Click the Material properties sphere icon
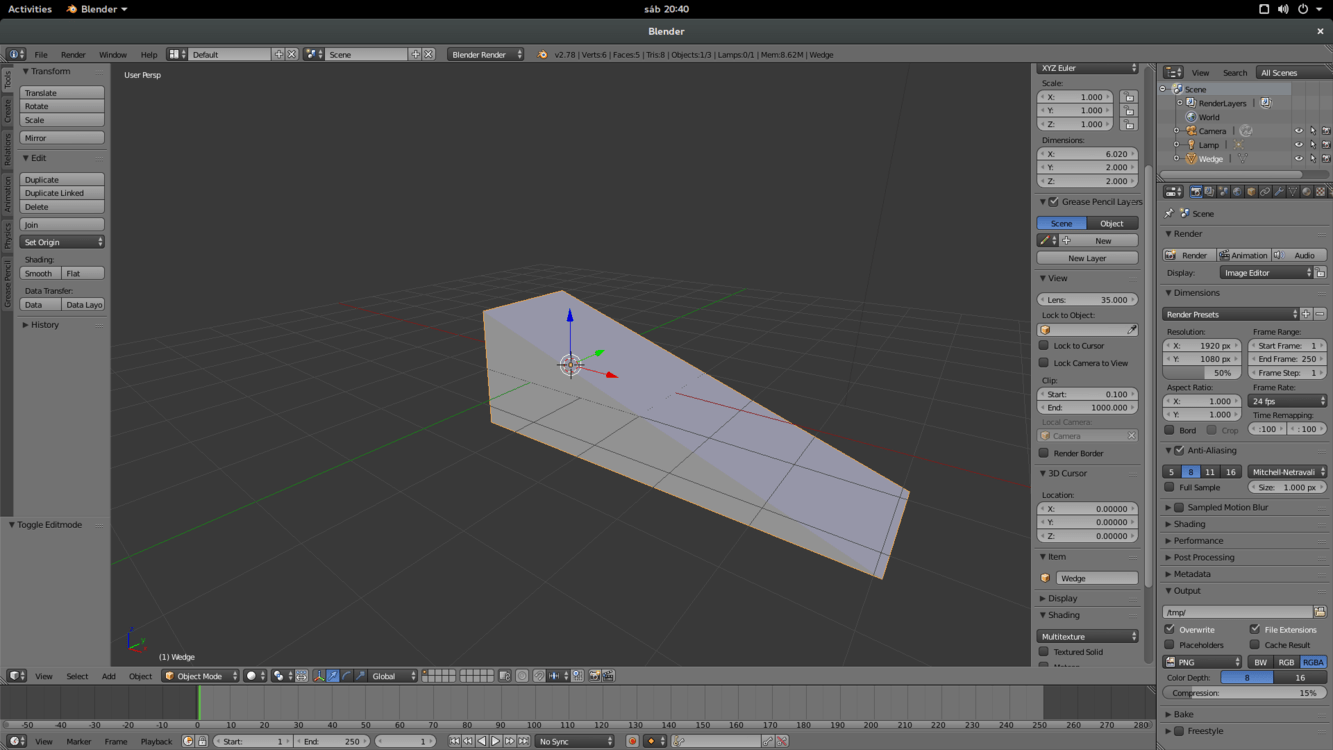Image resolution: width=1333 pixels, height=750 pixels. (x=1307, y=191)
